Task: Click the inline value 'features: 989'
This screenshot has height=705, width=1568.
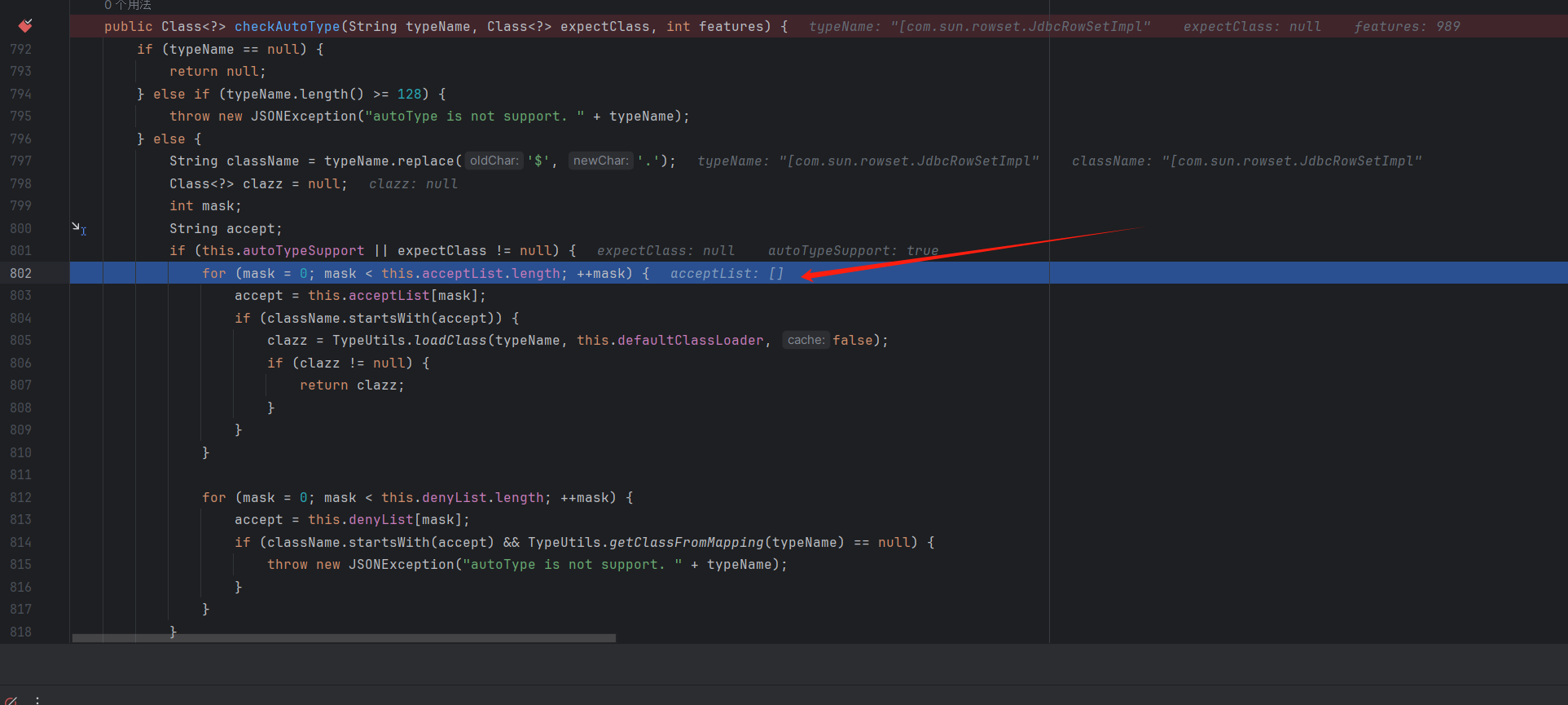Action: (1407, 26)
